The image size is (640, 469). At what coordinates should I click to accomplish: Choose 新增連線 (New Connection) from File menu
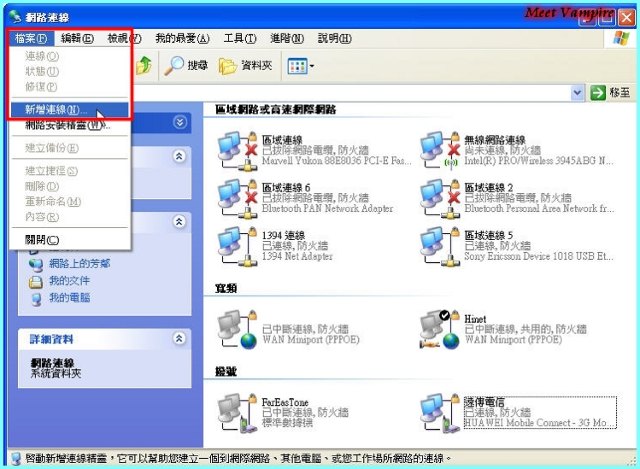click(69, 109)
